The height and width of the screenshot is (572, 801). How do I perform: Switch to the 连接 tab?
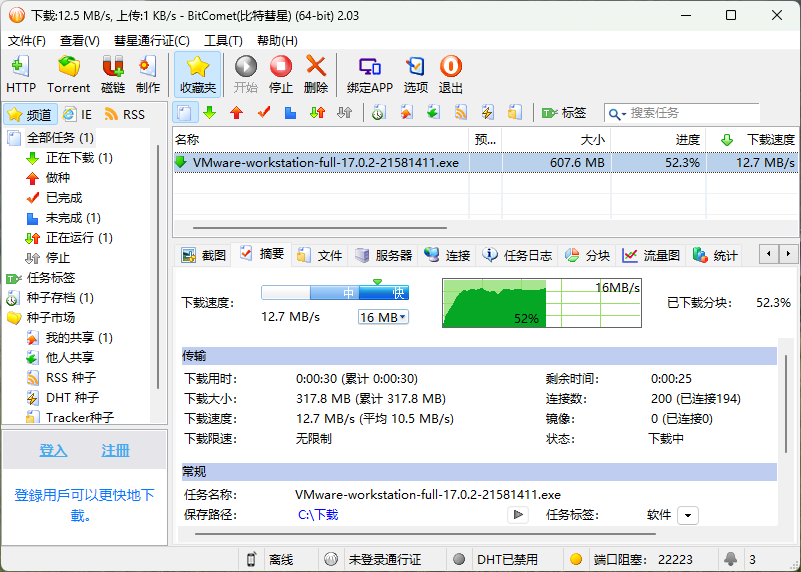[447, 255]
